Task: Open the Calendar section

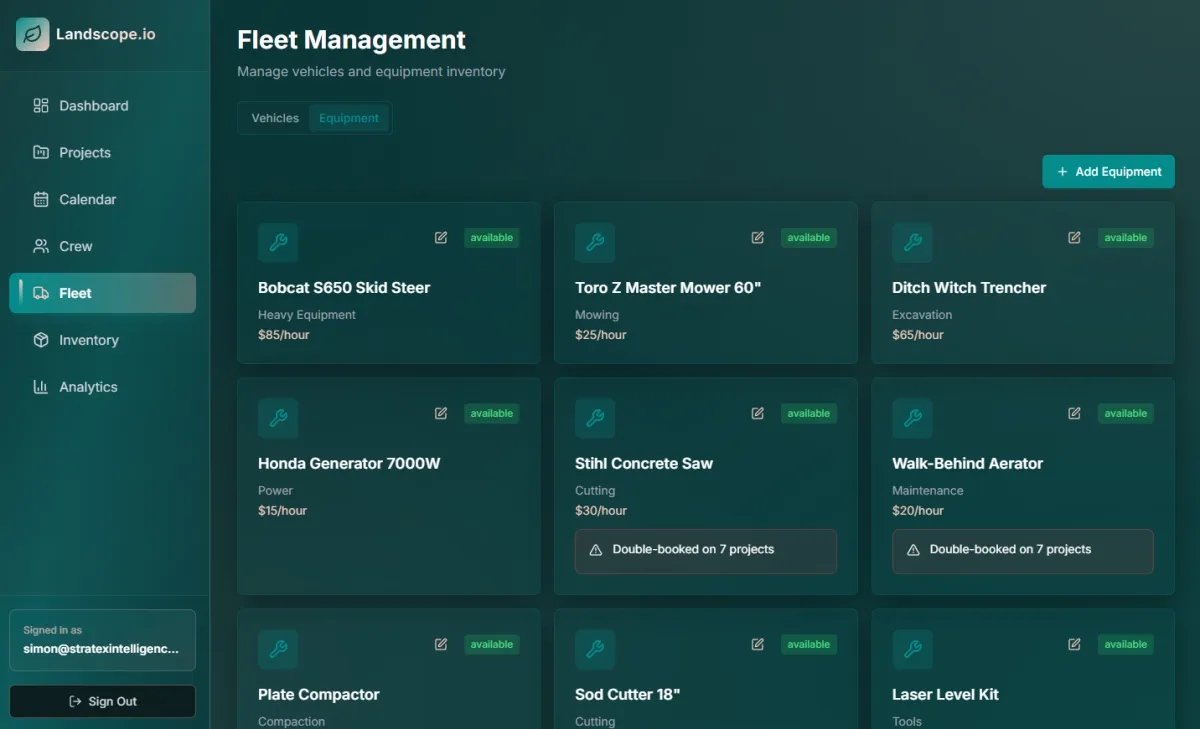Action: point(87,200)
